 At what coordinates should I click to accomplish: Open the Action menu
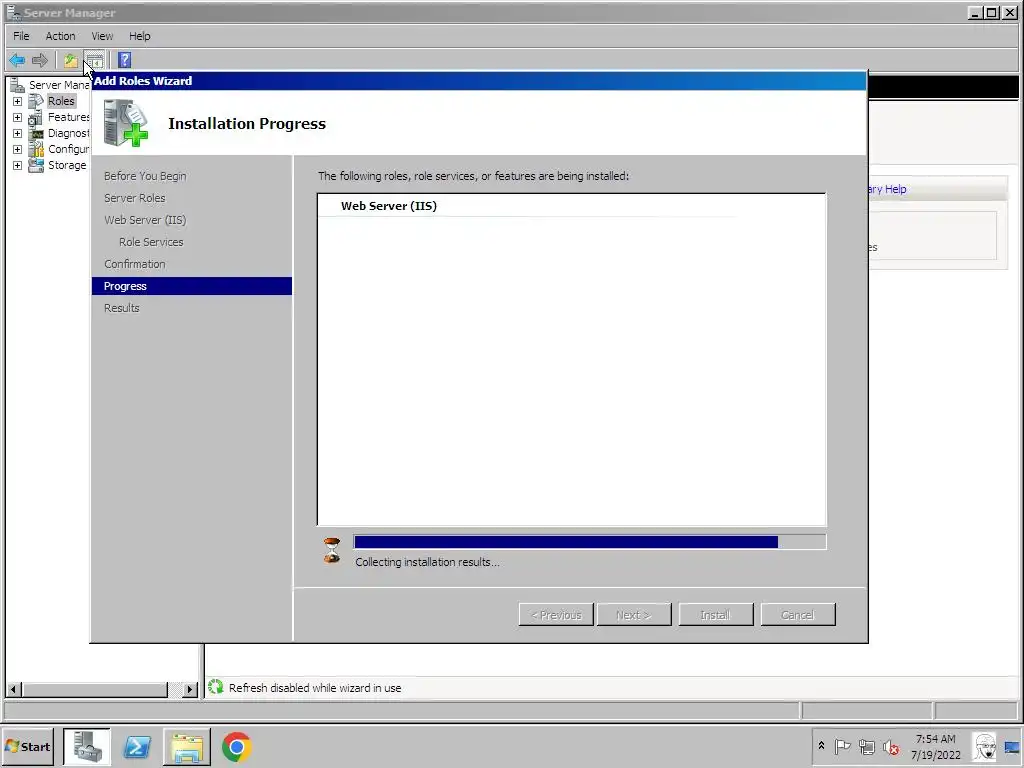60,36
